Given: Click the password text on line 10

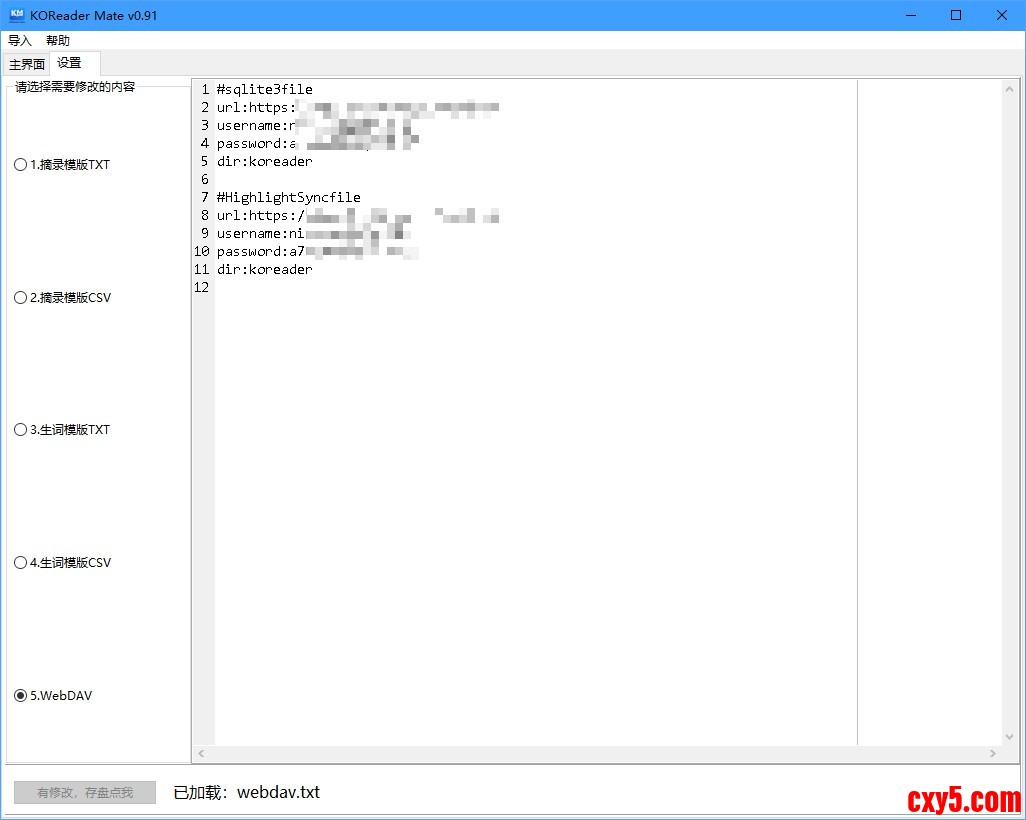Looking at the screenshot, I should pyautogui.click(x=260, y=251).
